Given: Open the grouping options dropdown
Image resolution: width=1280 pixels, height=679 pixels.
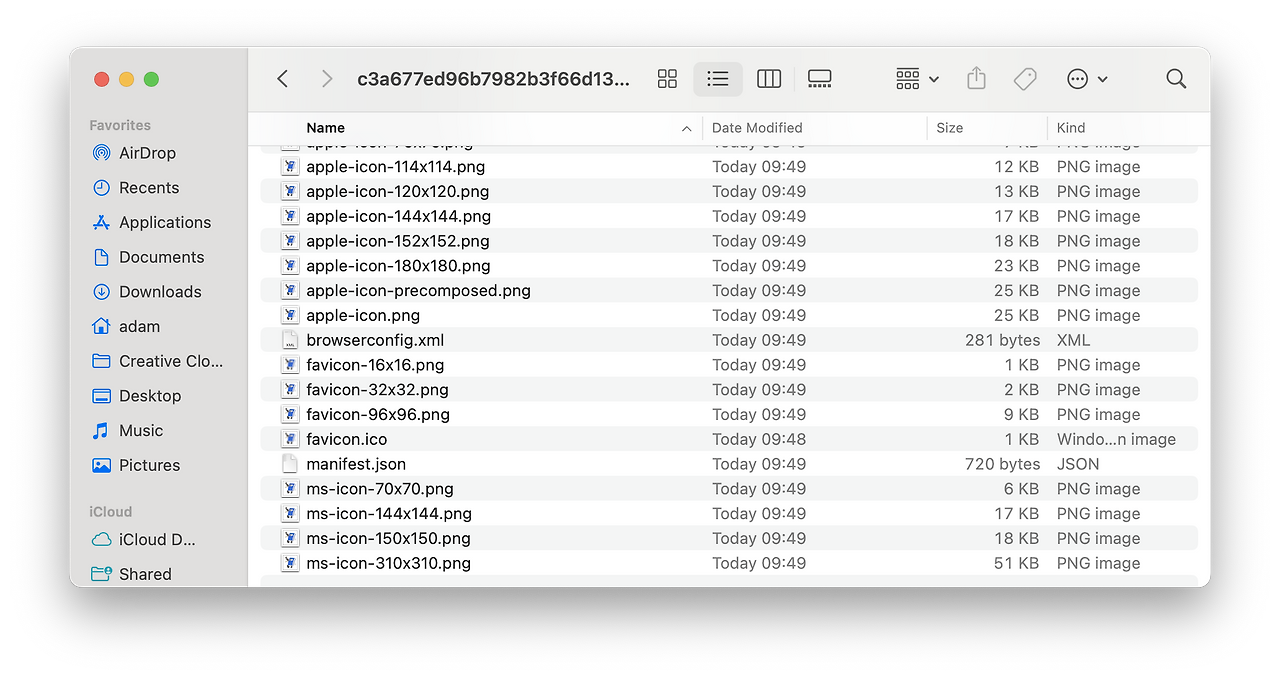Looking at the screenshot, I should point(915,78).
